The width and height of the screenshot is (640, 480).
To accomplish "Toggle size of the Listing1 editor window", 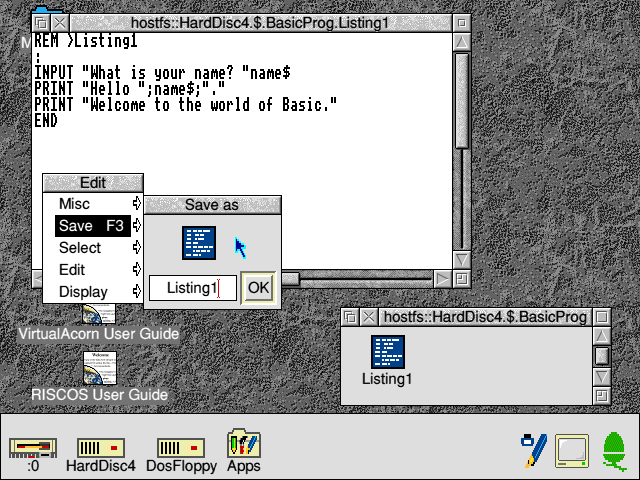I will (462, 23).
